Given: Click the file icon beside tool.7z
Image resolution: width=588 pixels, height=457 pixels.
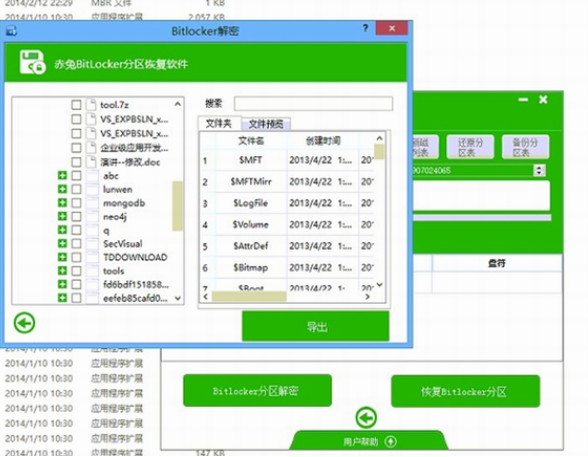Looking at the screenshot, I should pos(91,105).
